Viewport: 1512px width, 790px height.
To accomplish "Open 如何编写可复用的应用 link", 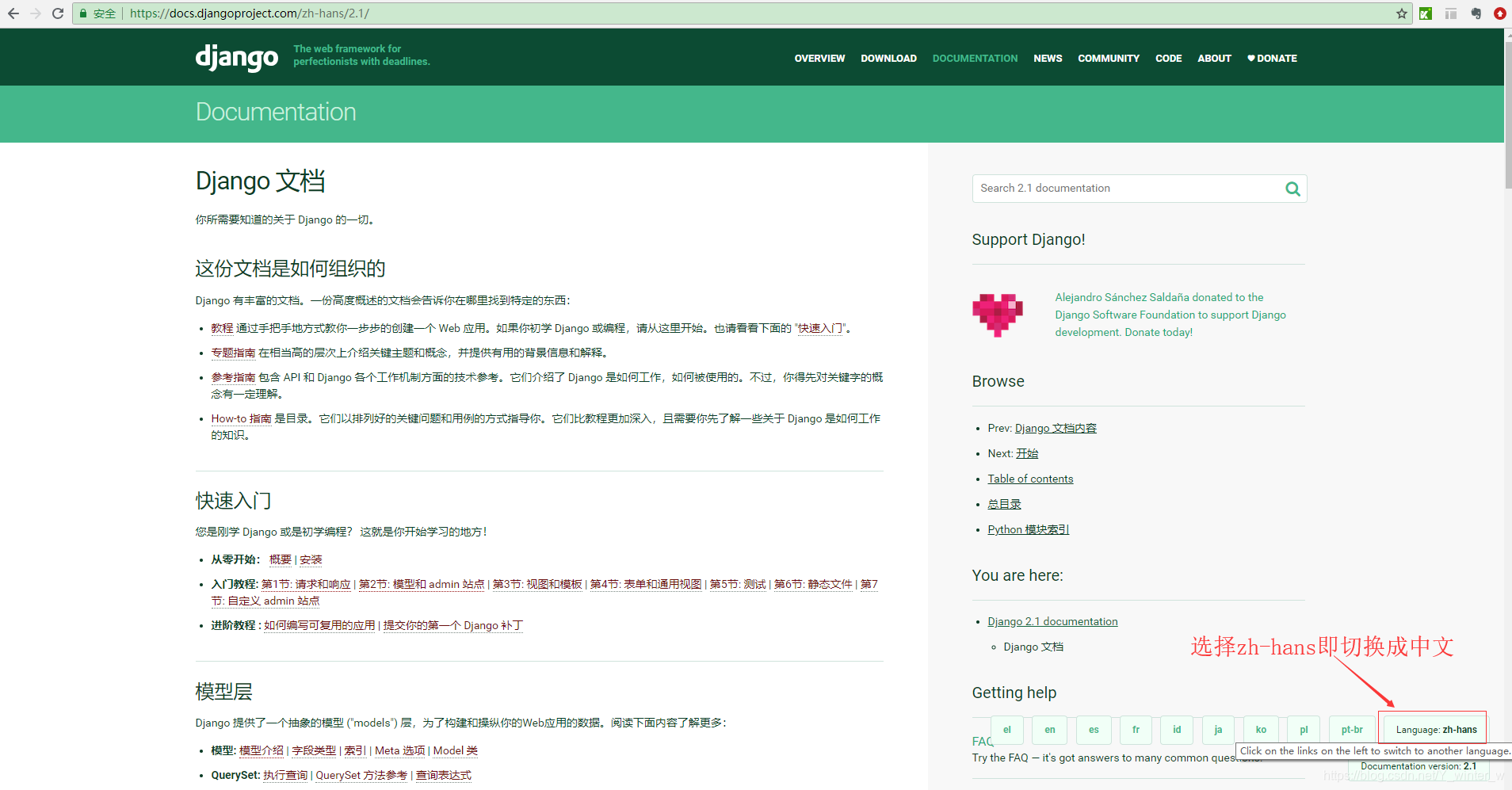I will pos(319,625).
